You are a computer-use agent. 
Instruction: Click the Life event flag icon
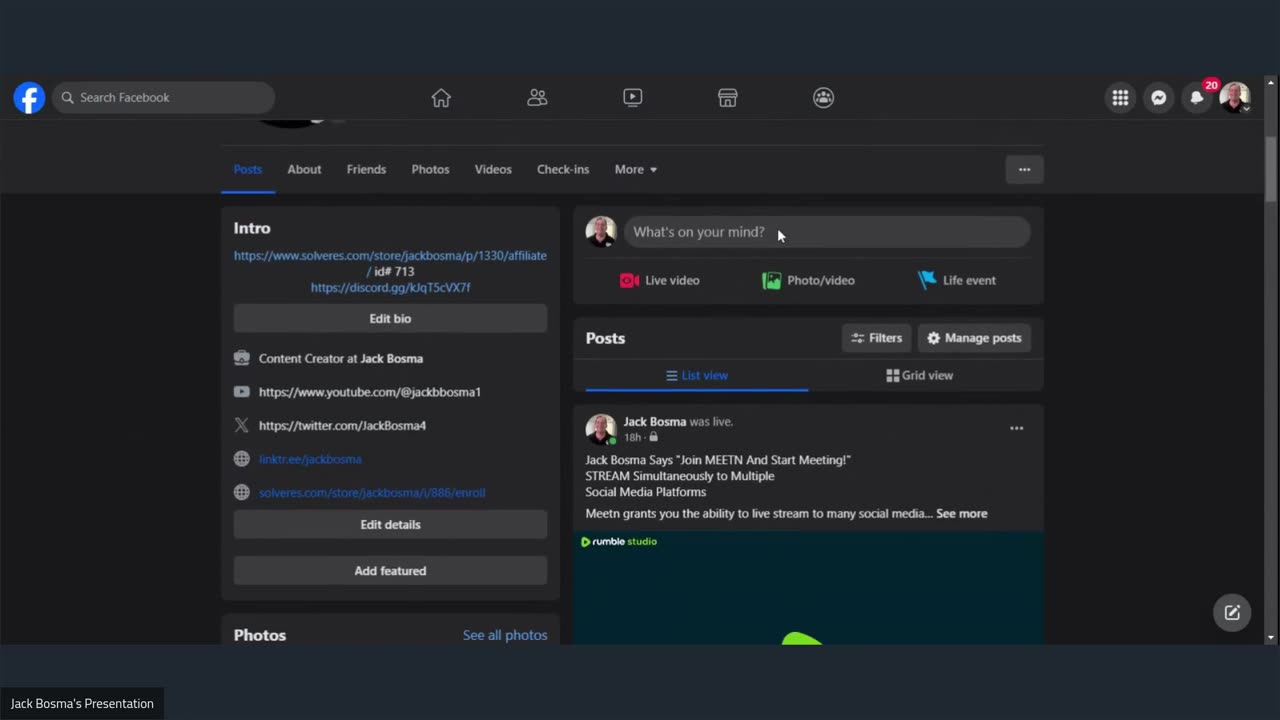click(x=927, y=280)
